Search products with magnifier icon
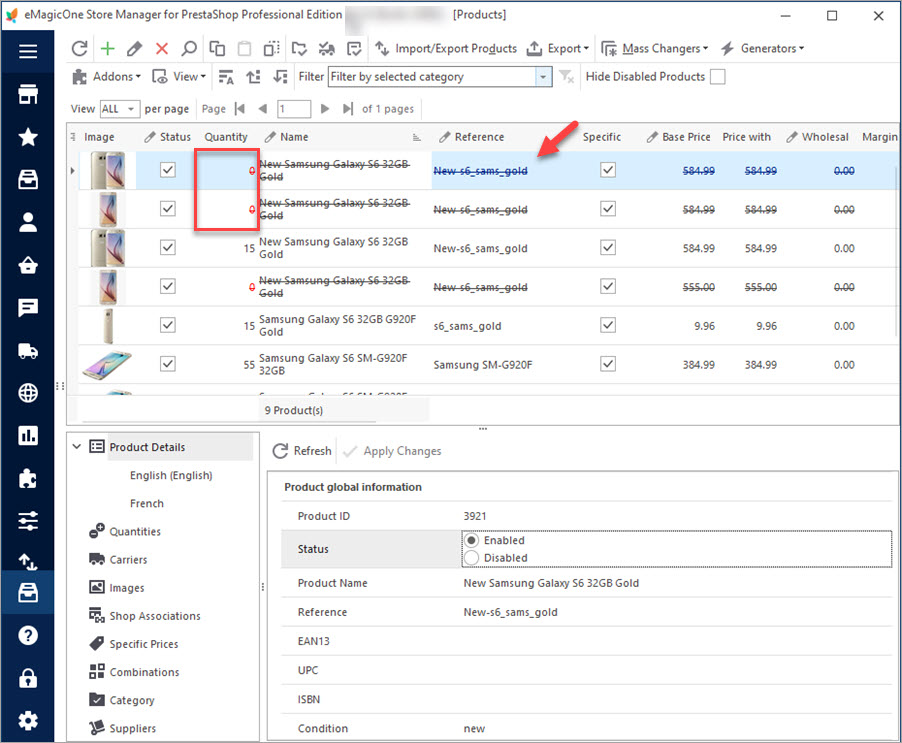Image resolution: width=902 pixels, height=743 pixels. point(189,49)
